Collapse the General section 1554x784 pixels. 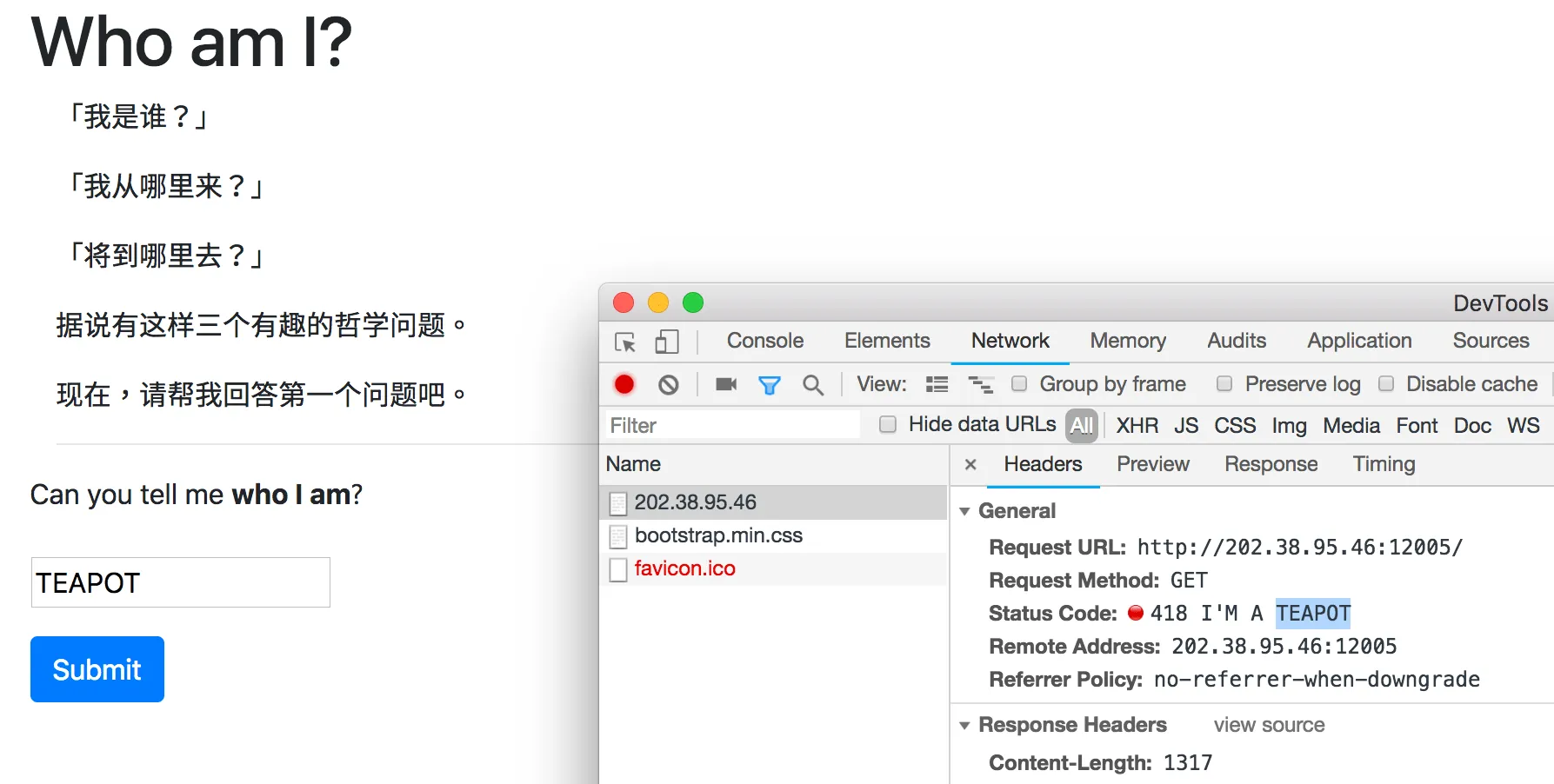pos(964,511)
